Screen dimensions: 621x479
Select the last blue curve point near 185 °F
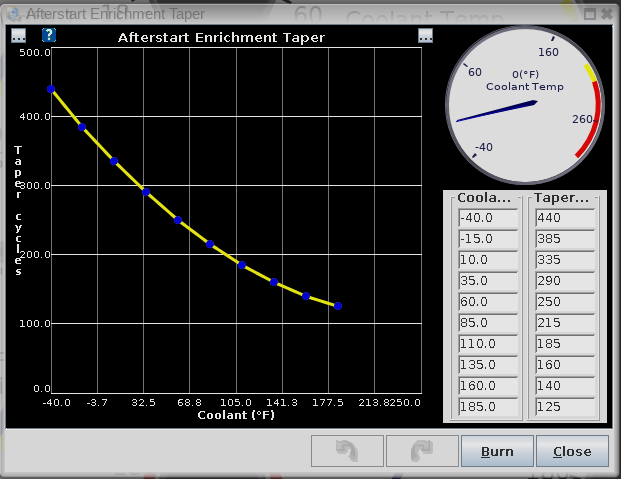pyautogui.click(x=338, y=306)
